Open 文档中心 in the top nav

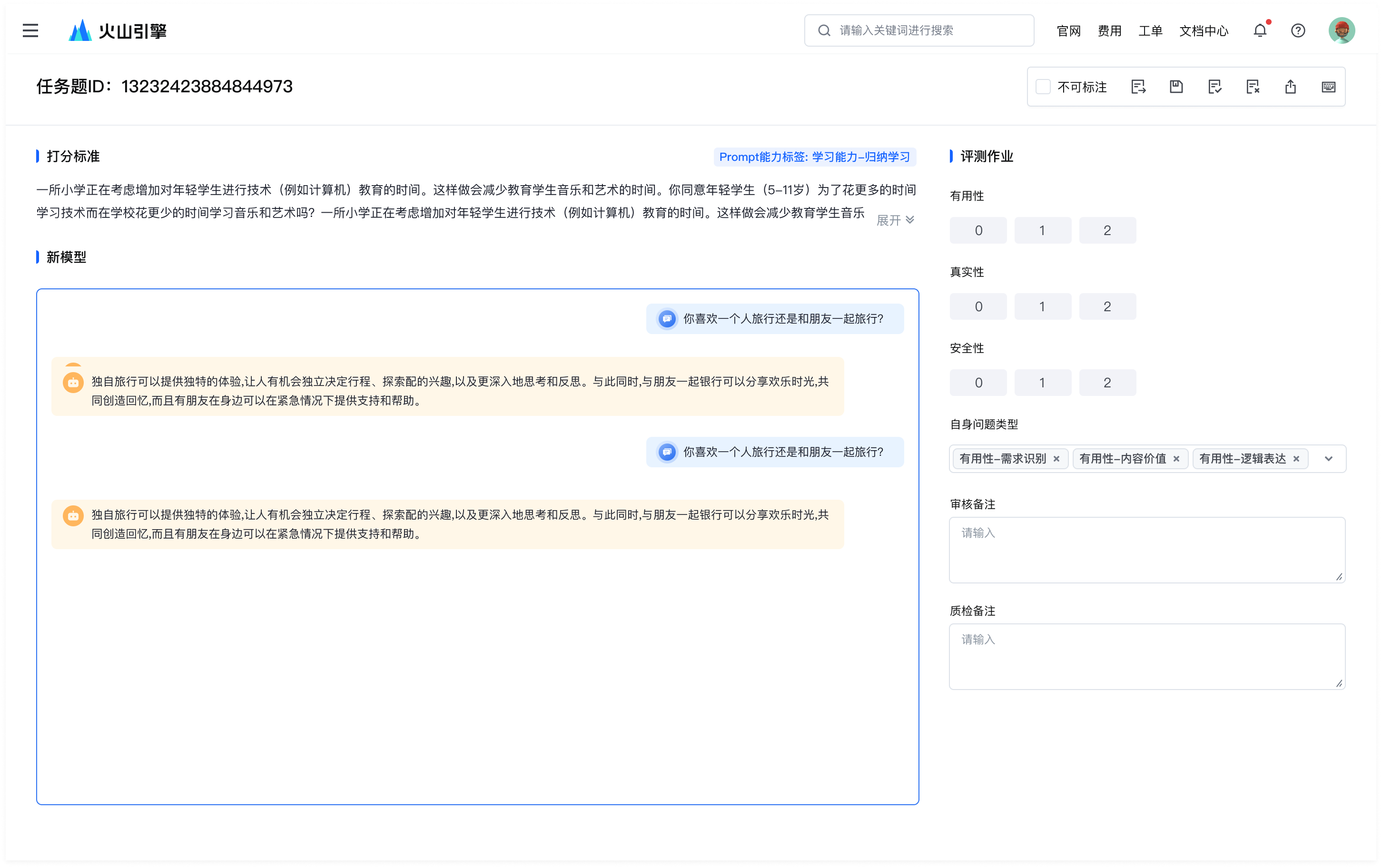click(x=1204, y=31)
